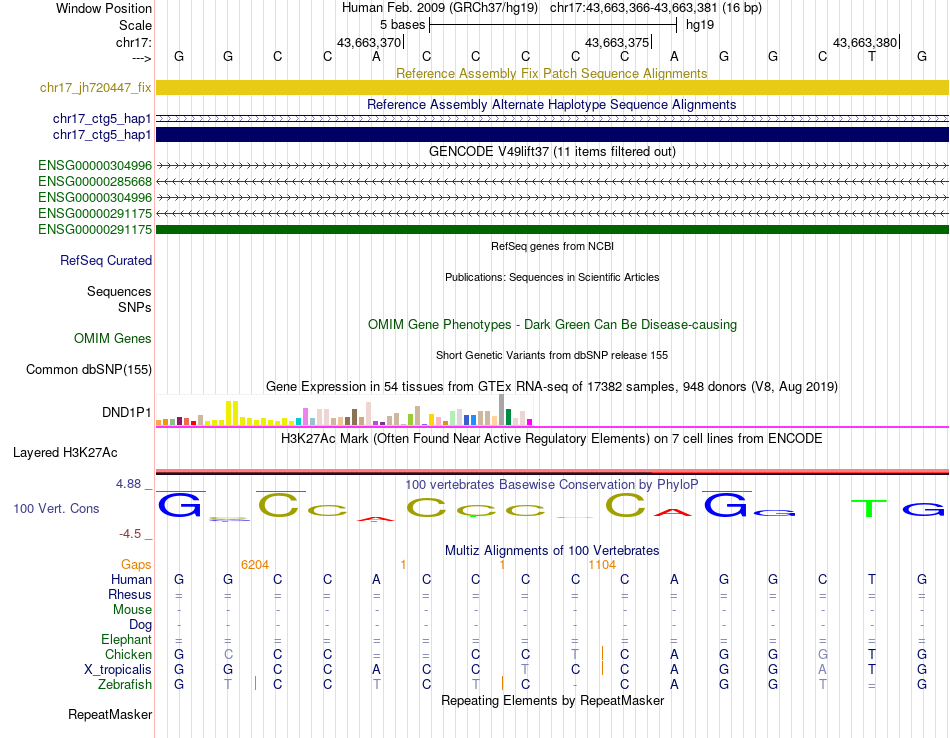
Task: Click position label 43,663,380
Action: pyautogui.click(x=865, y=42)
